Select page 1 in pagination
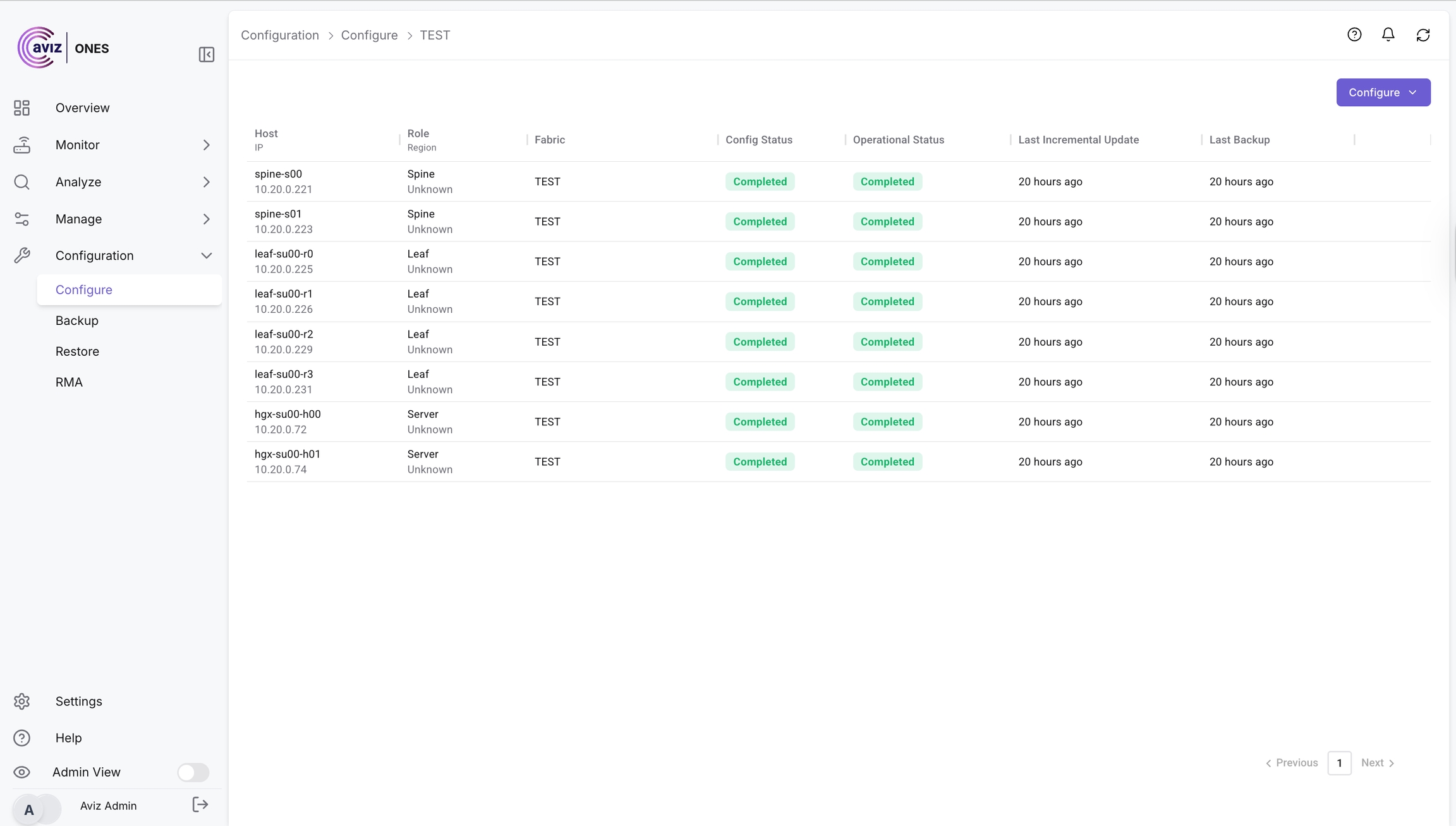 [1339, 763]
